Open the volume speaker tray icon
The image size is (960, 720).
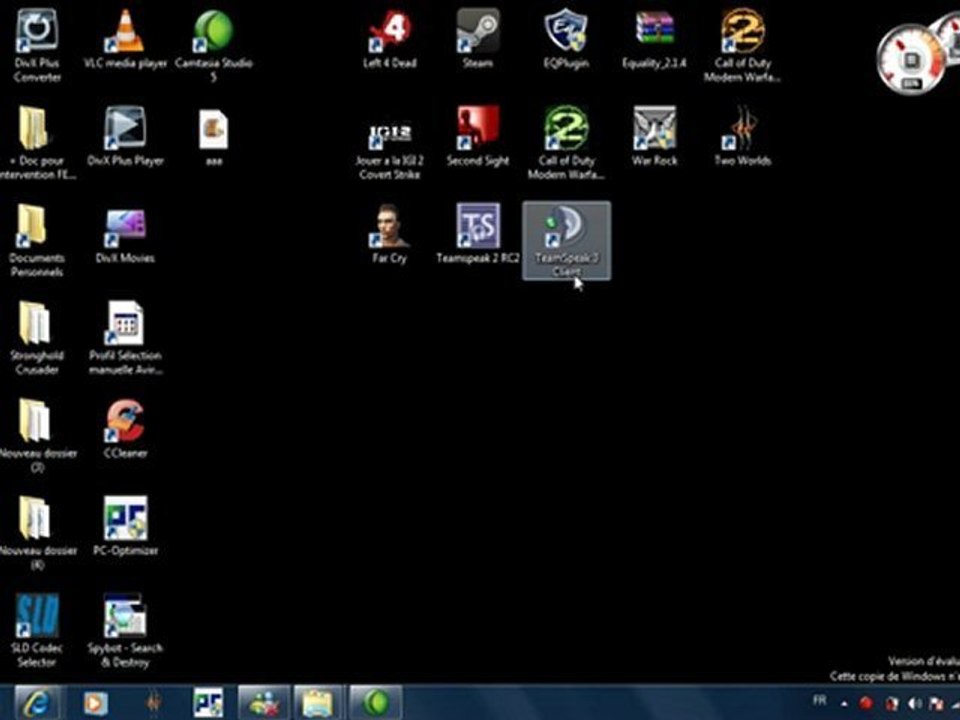pyautogui.click(x=914, y=703)
